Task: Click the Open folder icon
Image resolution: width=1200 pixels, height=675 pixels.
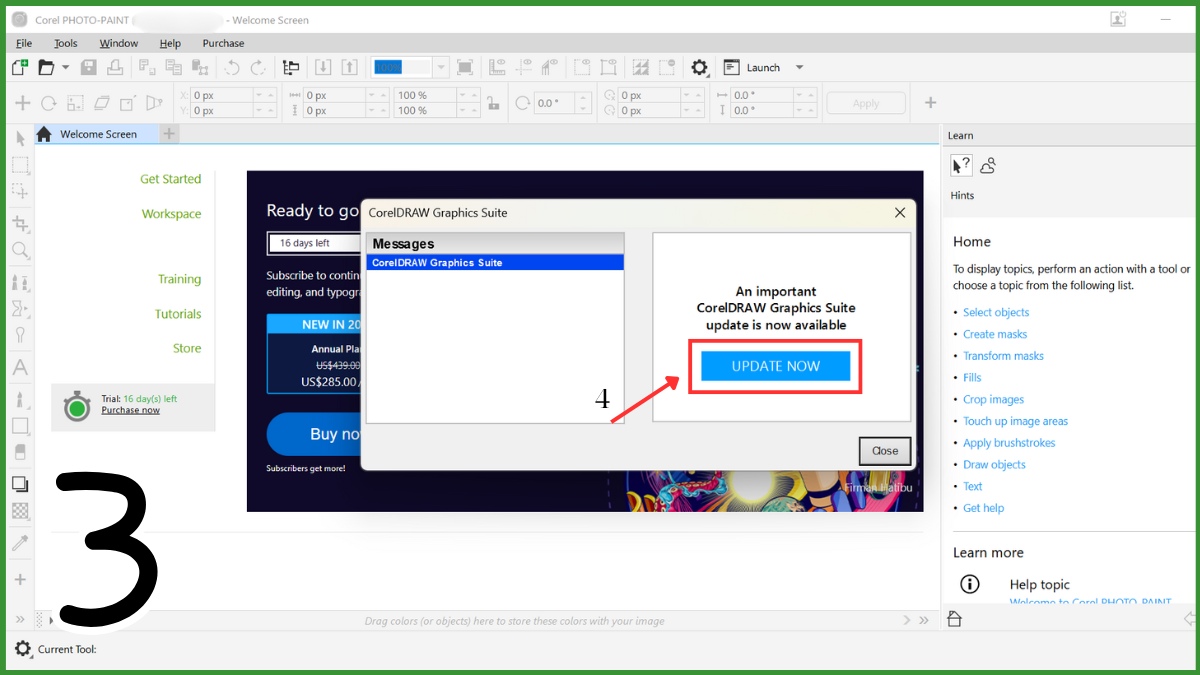Action: pyautogui.click(x=46, y=67)
